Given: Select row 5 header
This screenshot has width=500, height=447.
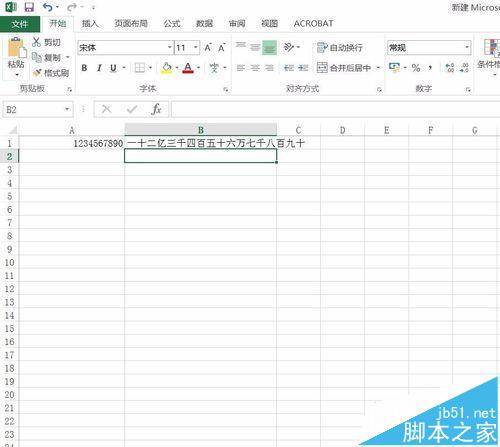Looking at the screenshot, I should click(x=9, y=196).
